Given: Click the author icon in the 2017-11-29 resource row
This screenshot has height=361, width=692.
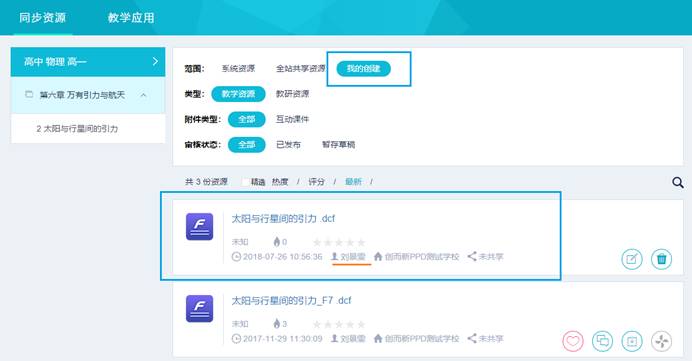Looking at the screenshot, I should click(335, 338).
